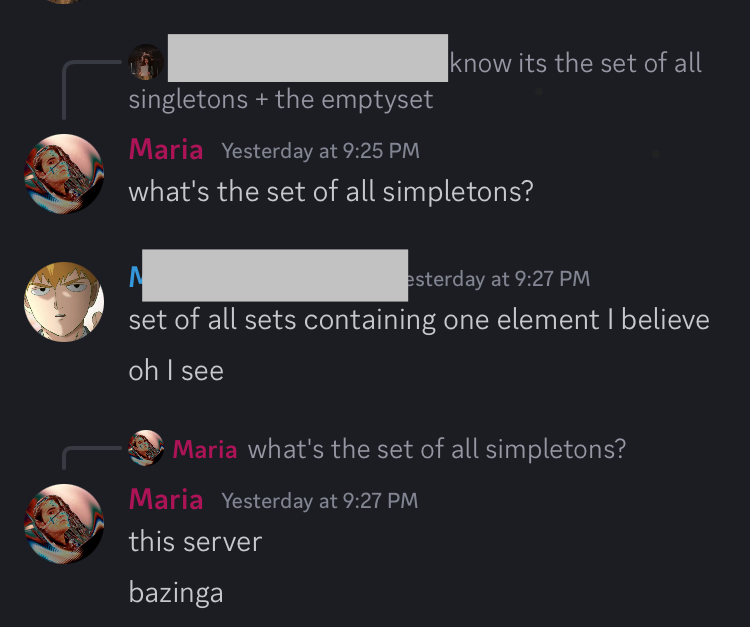Click 'Yesterday at 9:27 PM' timestamp on Maria's message

(320, 501)
